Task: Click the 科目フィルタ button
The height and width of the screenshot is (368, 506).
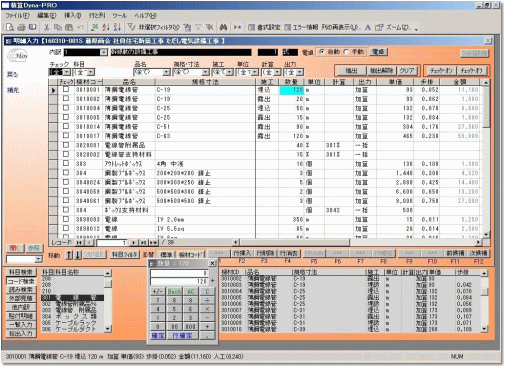Action: tap(124, 255)
